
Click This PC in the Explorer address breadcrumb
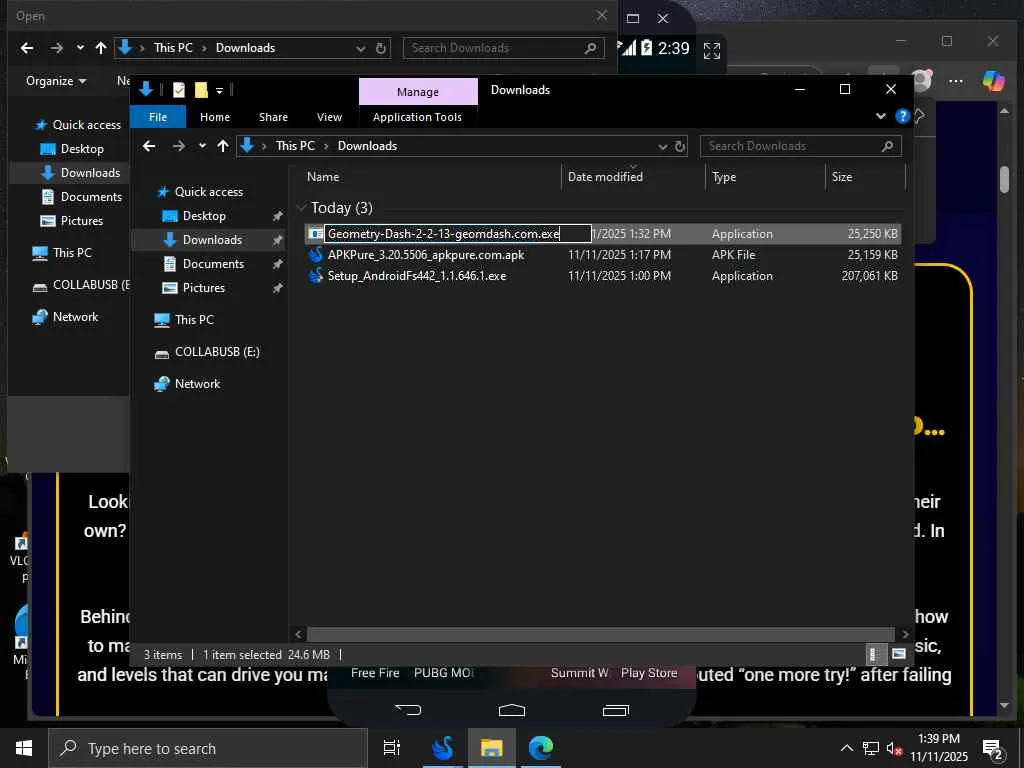pos(295,146)
